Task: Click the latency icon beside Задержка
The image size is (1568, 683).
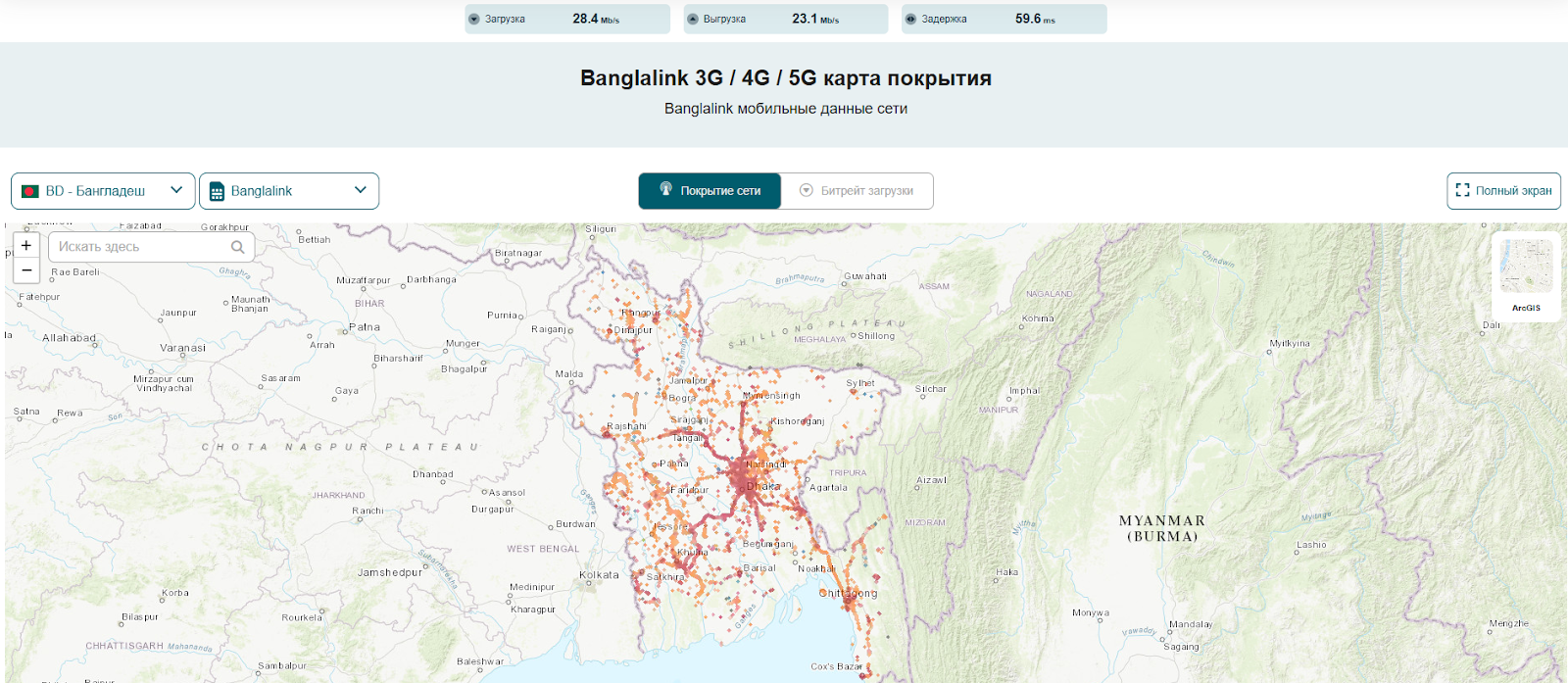Action: 910,20
